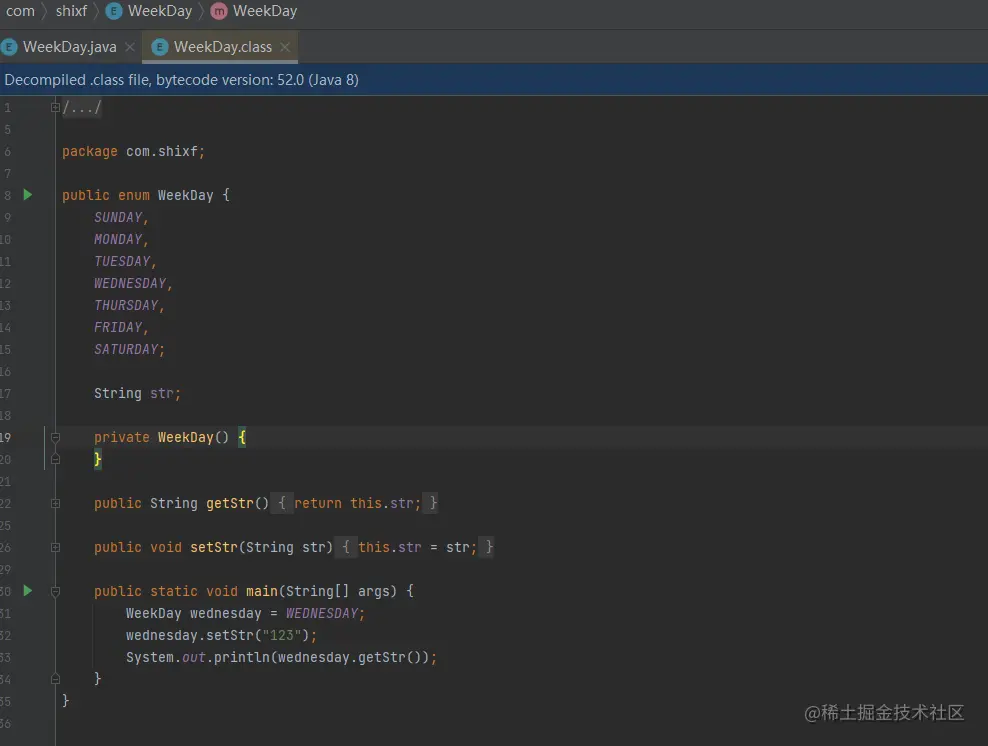Viewport: 988px width, 746px height.
Task: Expand the folded setStr method
Action: [55, 548]
